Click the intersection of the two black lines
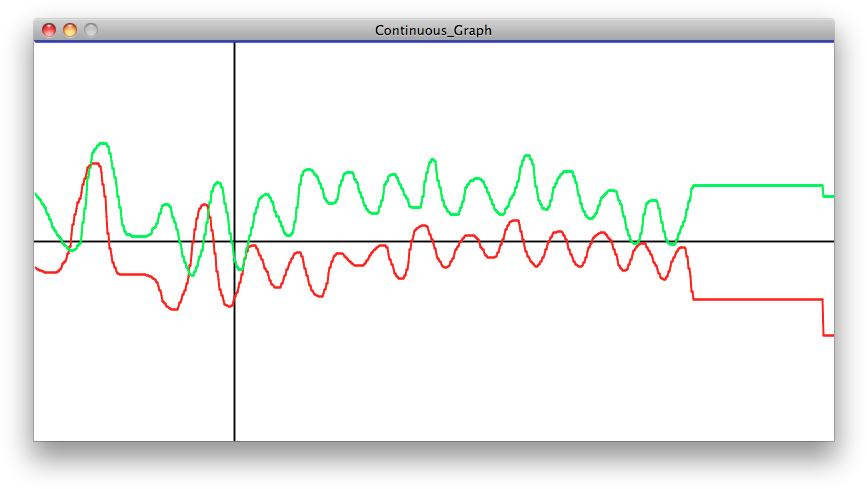 click(x=234, y=241)
